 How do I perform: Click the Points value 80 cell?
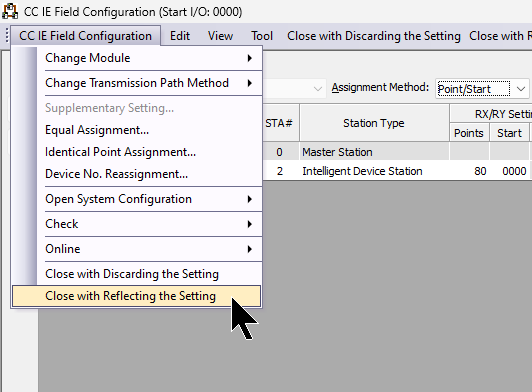click(469, 171)
